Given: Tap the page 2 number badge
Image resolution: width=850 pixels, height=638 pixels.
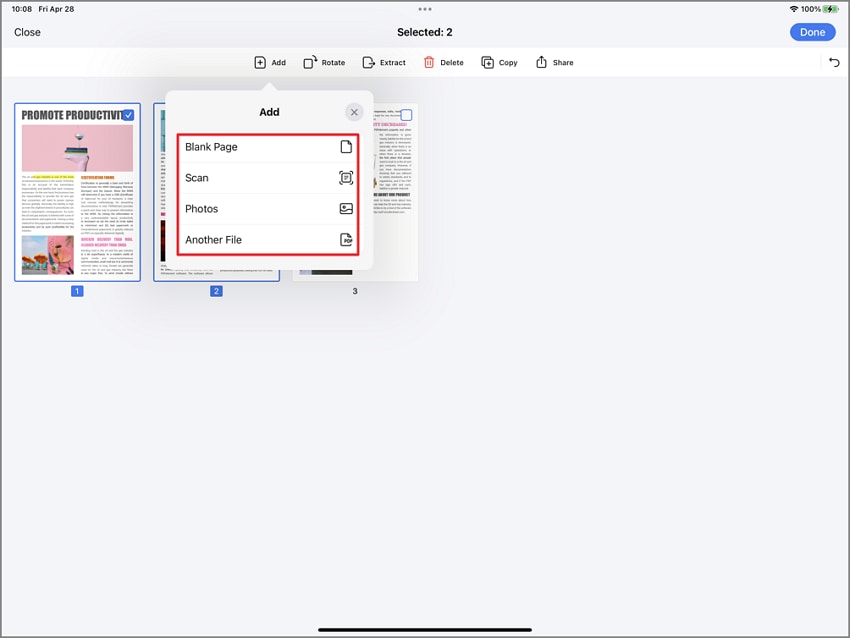Looking at the screenshot, I should [x=216, y=291].
